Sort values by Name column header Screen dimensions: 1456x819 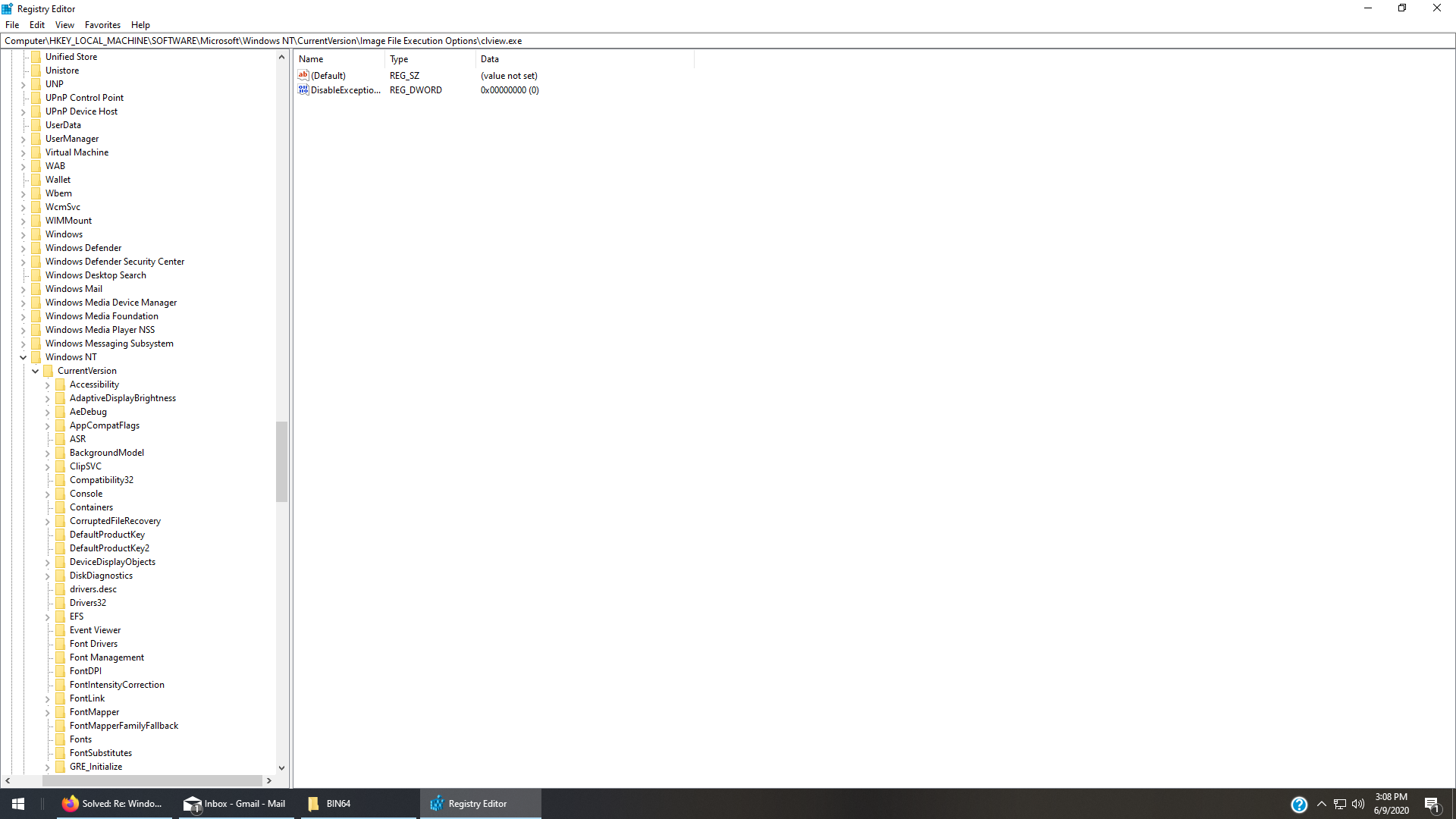[x=340, y=59]
